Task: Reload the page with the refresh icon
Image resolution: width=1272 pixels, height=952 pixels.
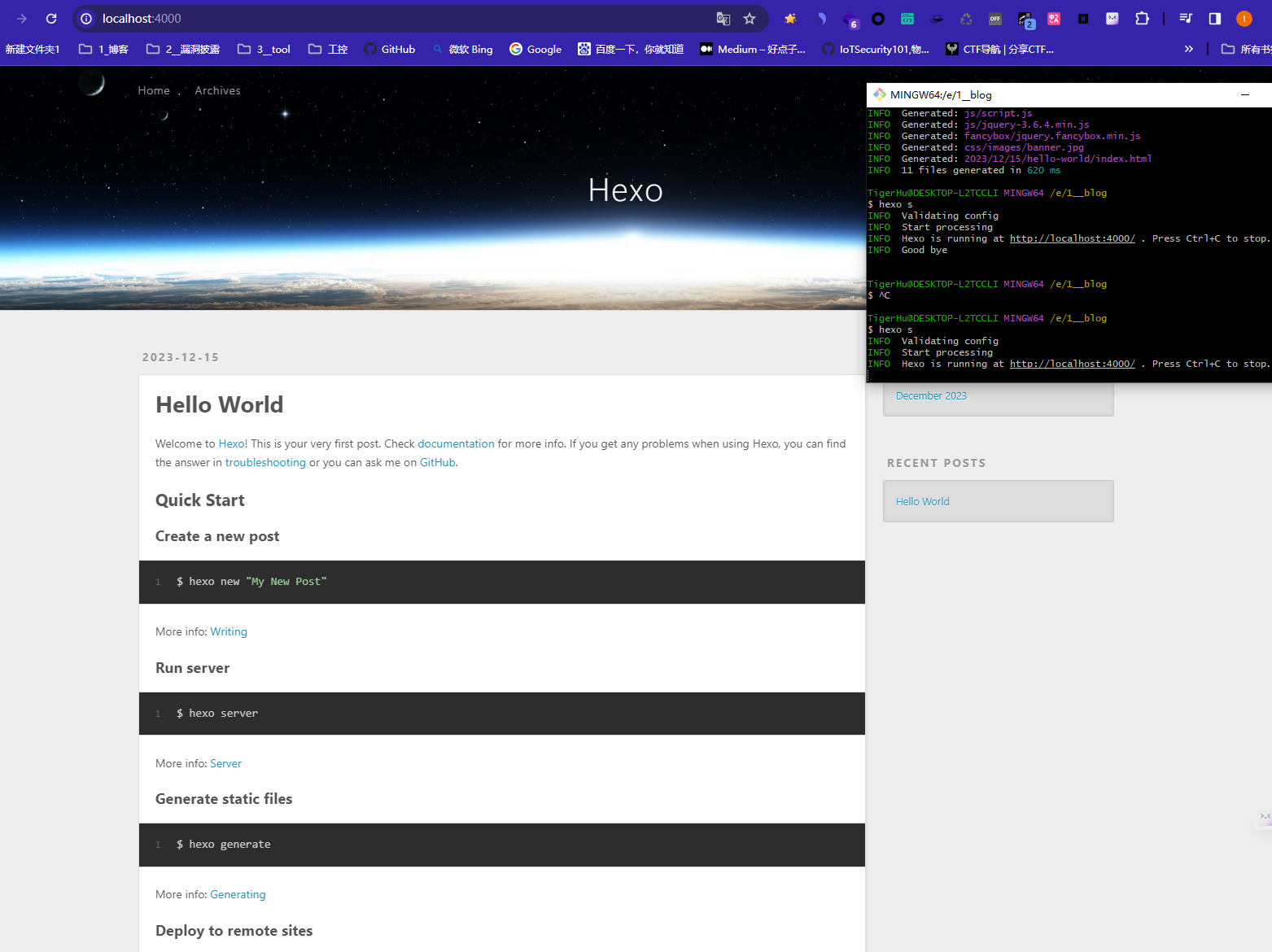Action: 51,19
